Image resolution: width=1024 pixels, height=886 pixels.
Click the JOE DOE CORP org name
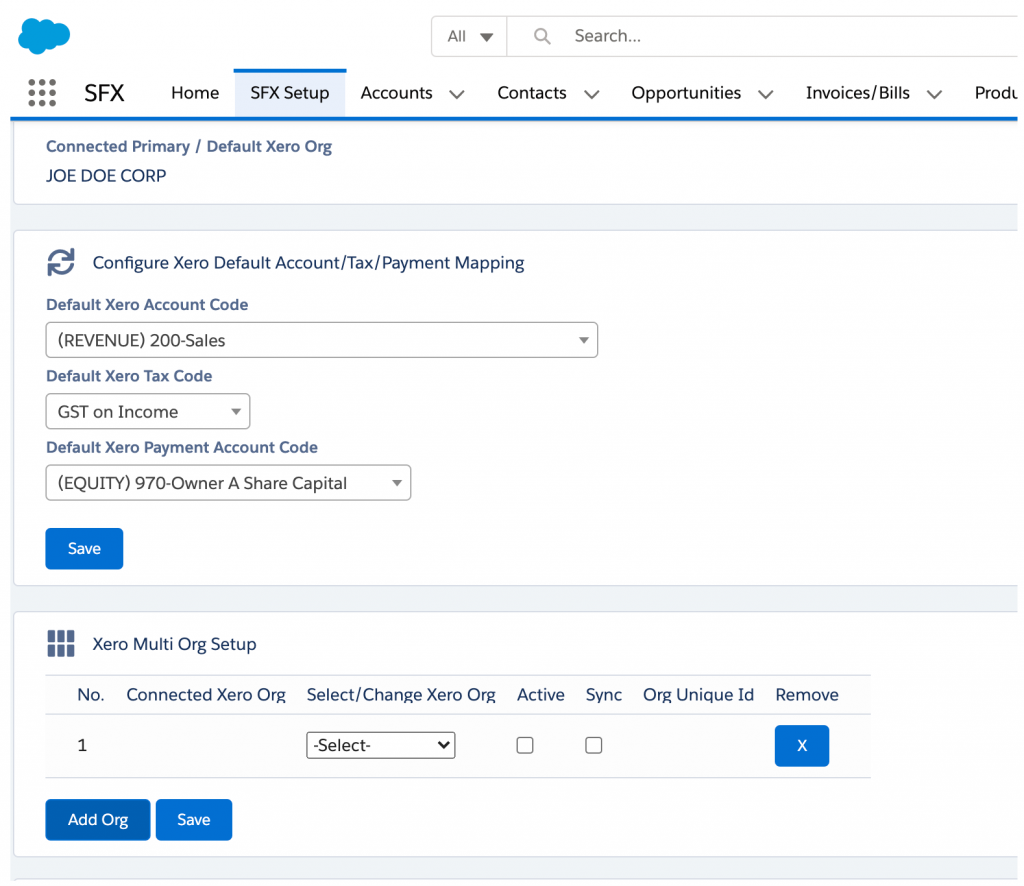point(106,176)
